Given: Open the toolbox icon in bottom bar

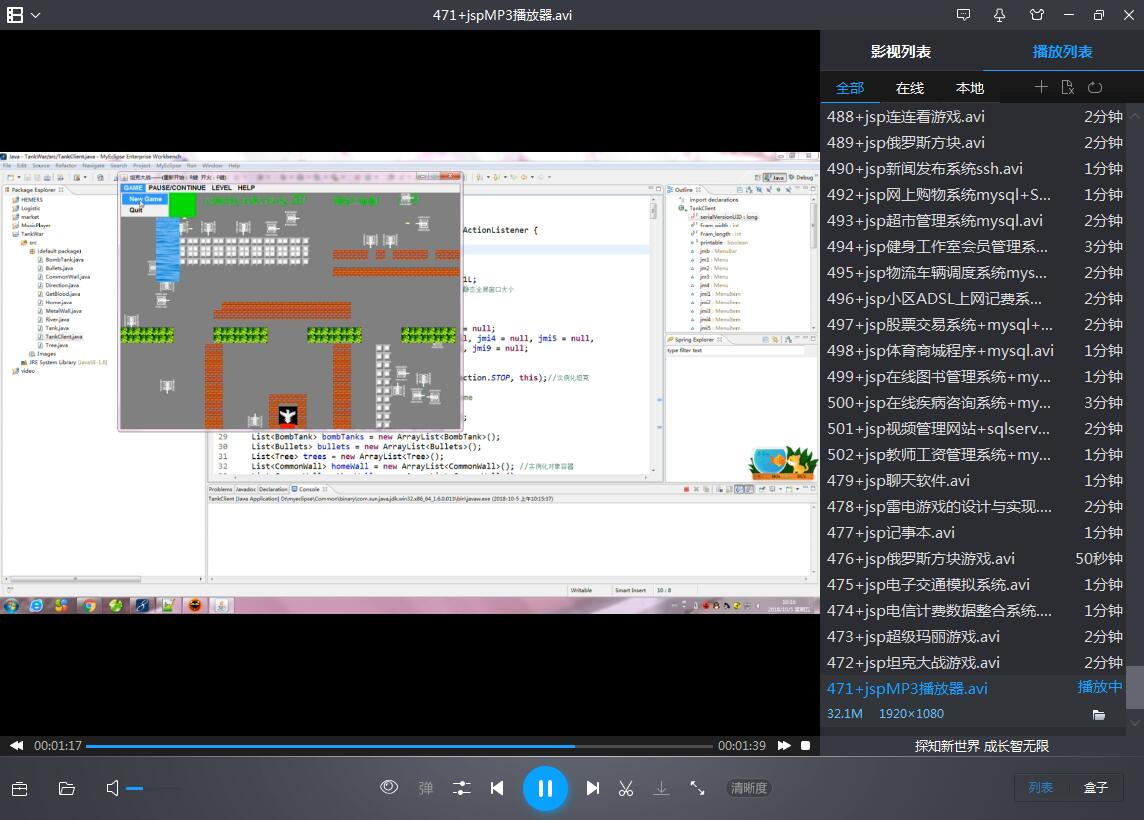Looking at the screenshot, I should 20,789.
